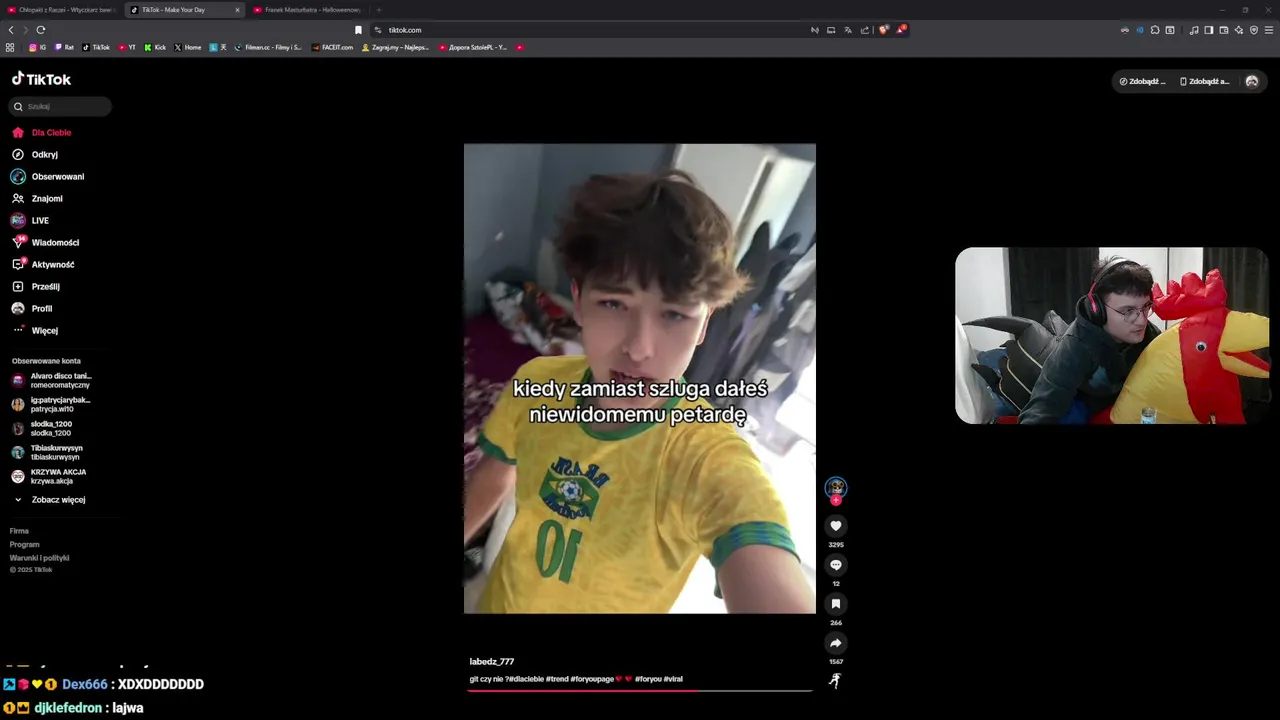Viewport: 1280px width, 720px height.
Task: Switch to the Franek Masturbatra tab
Action: (310, 10)
